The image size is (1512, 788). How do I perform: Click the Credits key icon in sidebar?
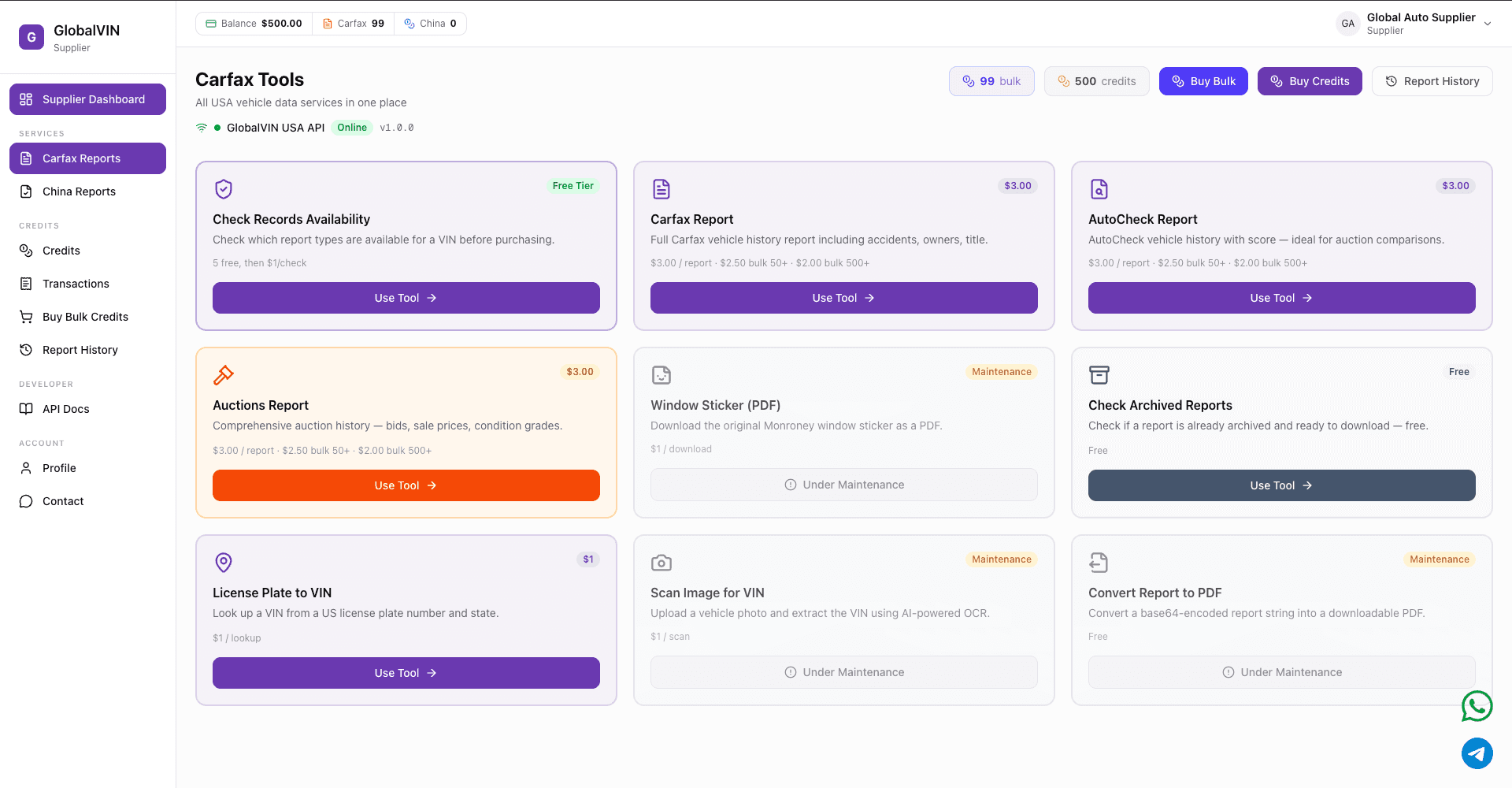coord(26,250)
